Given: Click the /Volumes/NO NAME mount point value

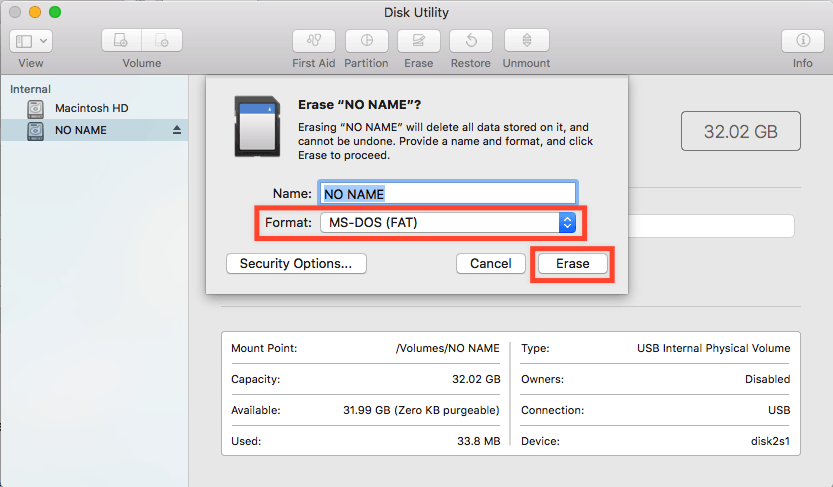Looking at the screenshot, I should [x=447, y=348].
